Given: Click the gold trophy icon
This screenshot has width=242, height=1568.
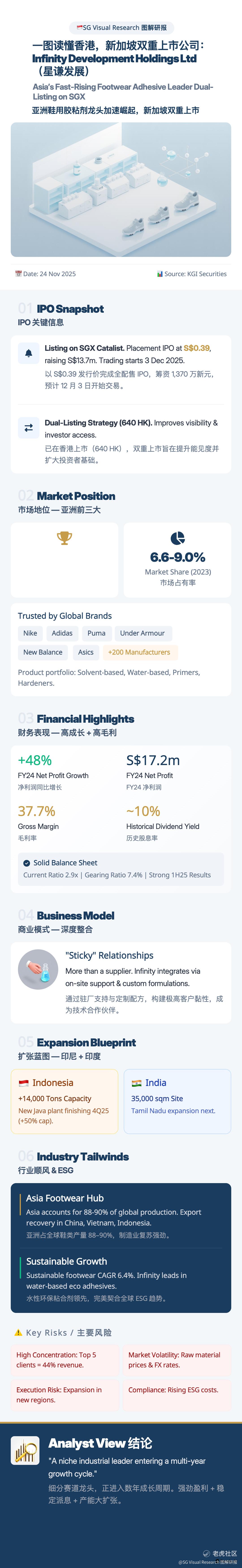Looking at the screenshot, I should [65, 538].
